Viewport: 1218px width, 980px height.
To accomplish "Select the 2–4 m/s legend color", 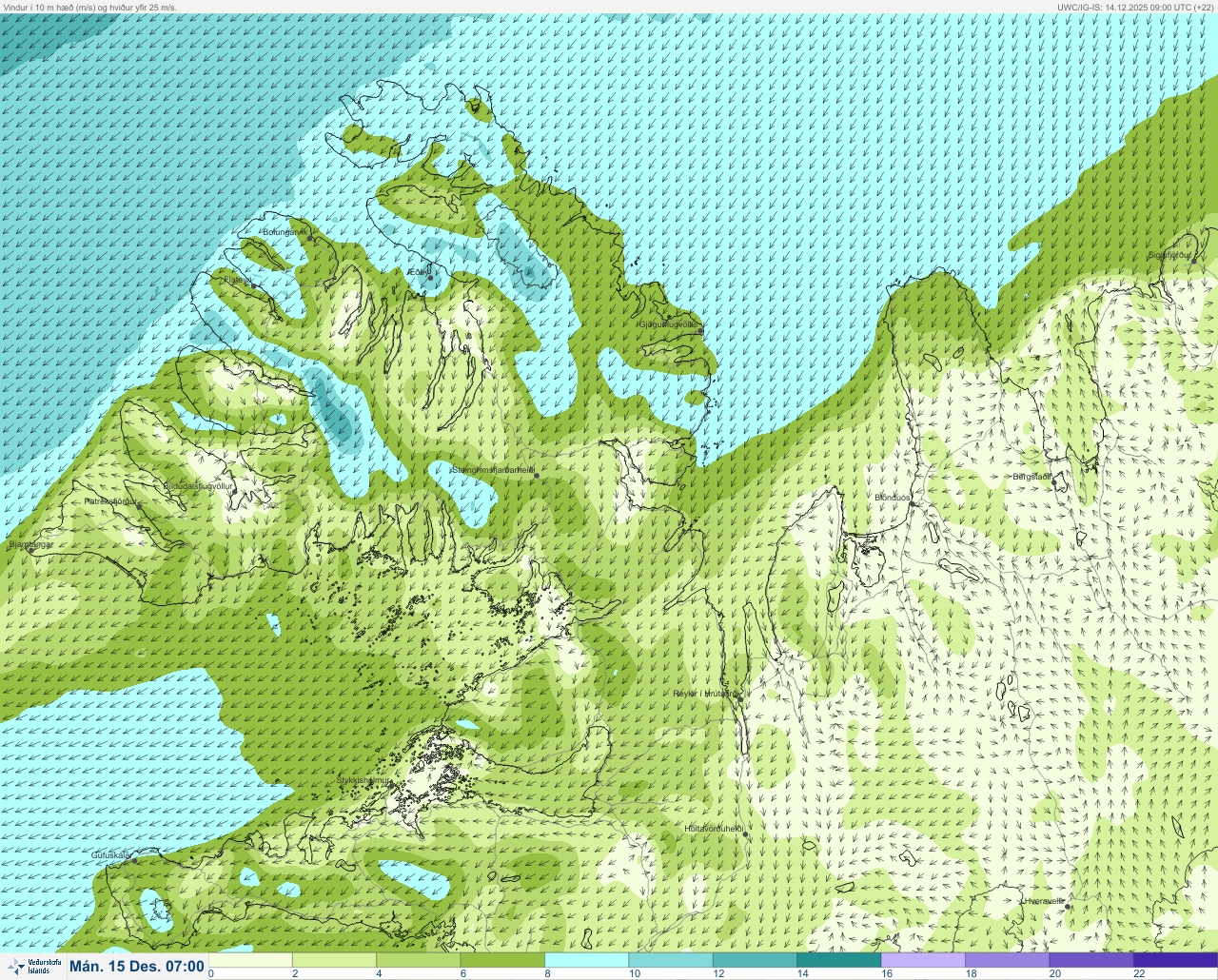I will click(334, 960).
